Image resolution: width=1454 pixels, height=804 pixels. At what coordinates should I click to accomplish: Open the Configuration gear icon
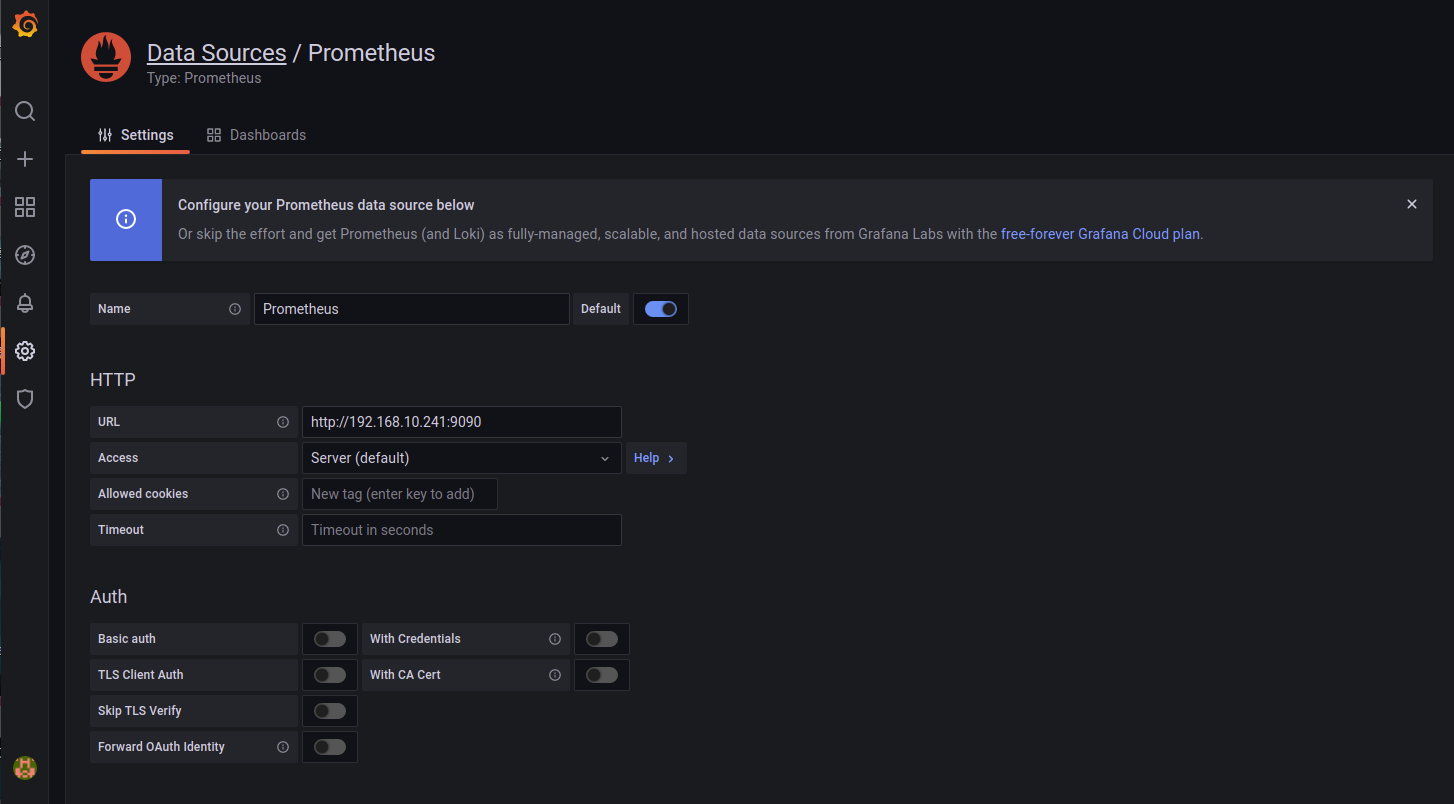tap(25, 351)
